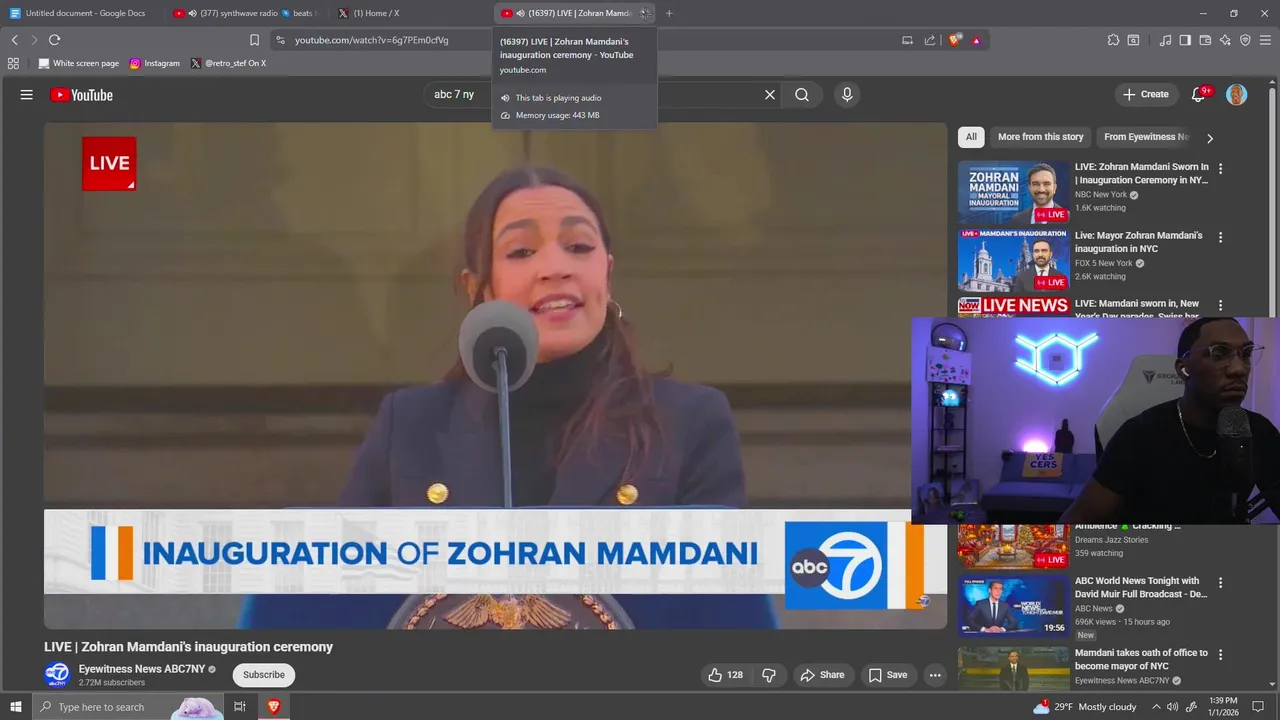Open Brave Shields lion icon
The height and width of the screenshot is (720, 1280).
pos(955,40)
